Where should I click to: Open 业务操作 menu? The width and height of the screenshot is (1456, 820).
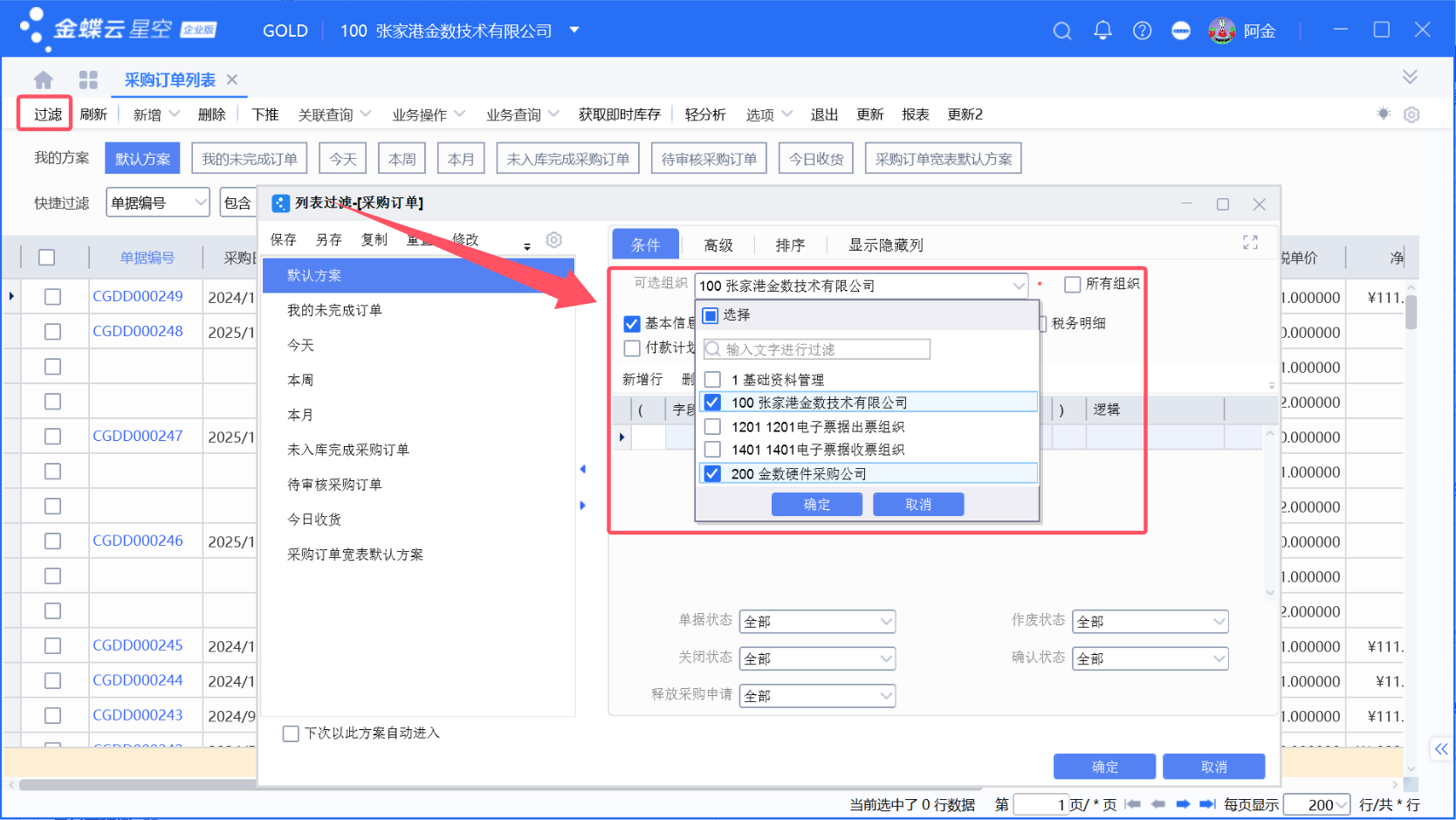(x=428, y=114)
